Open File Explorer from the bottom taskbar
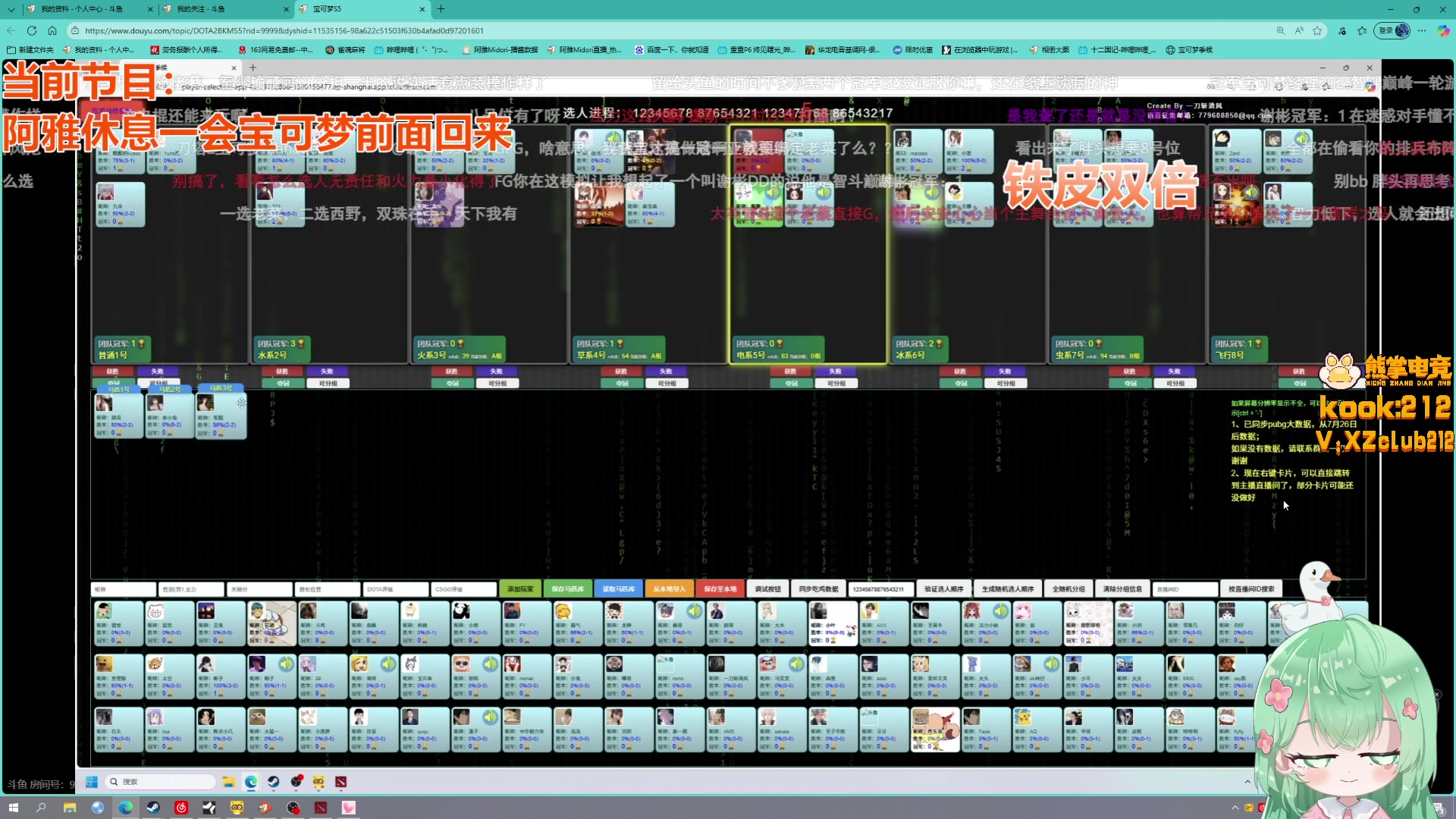1456x819 pixels. (x=69, y=808)
